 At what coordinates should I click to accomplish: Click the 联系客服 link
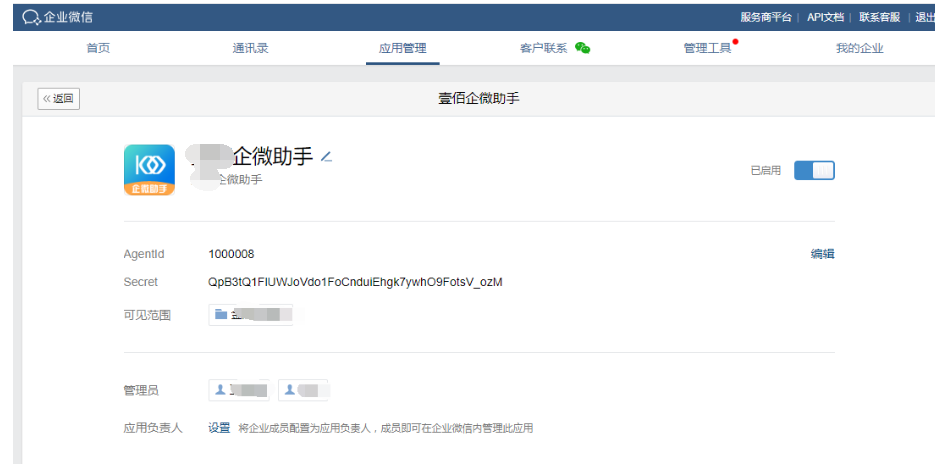880,17
